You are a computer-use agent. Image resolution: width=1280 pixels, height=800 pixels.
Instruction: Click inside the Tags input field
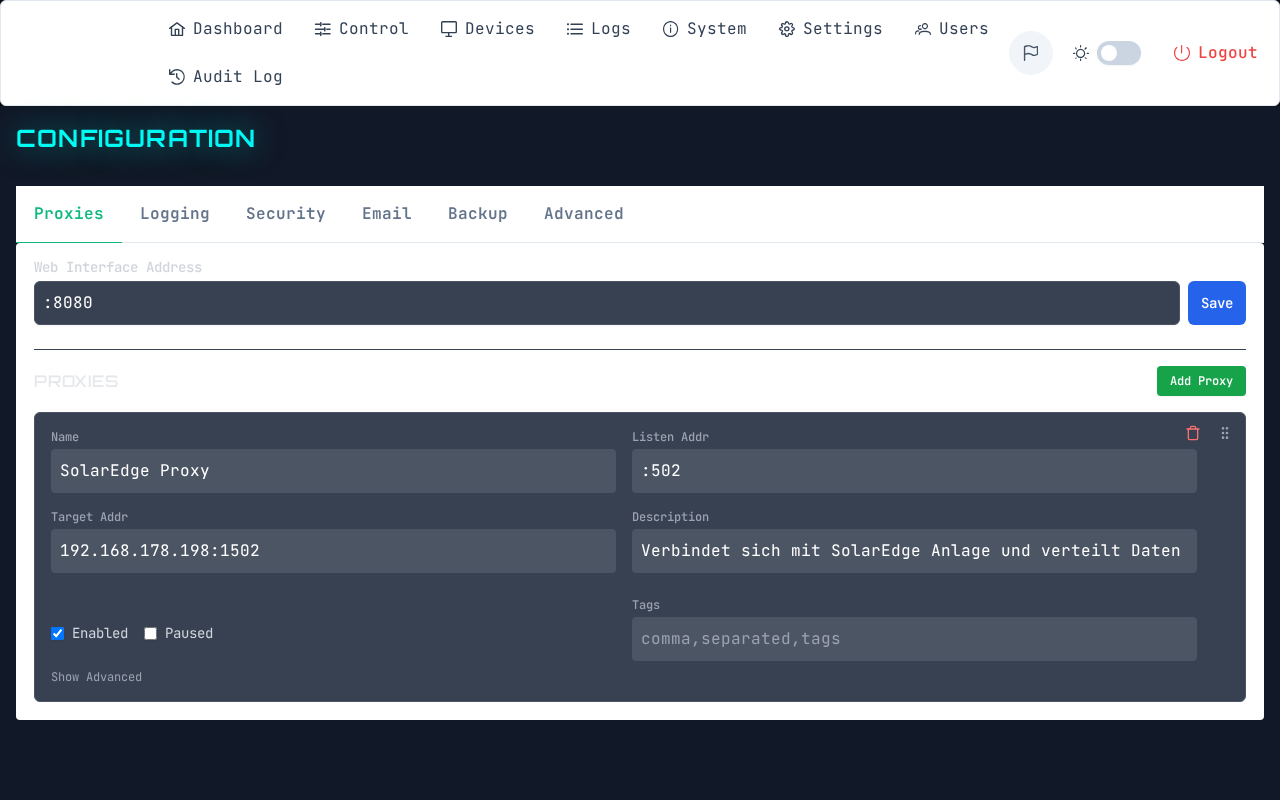pos(913,638)
